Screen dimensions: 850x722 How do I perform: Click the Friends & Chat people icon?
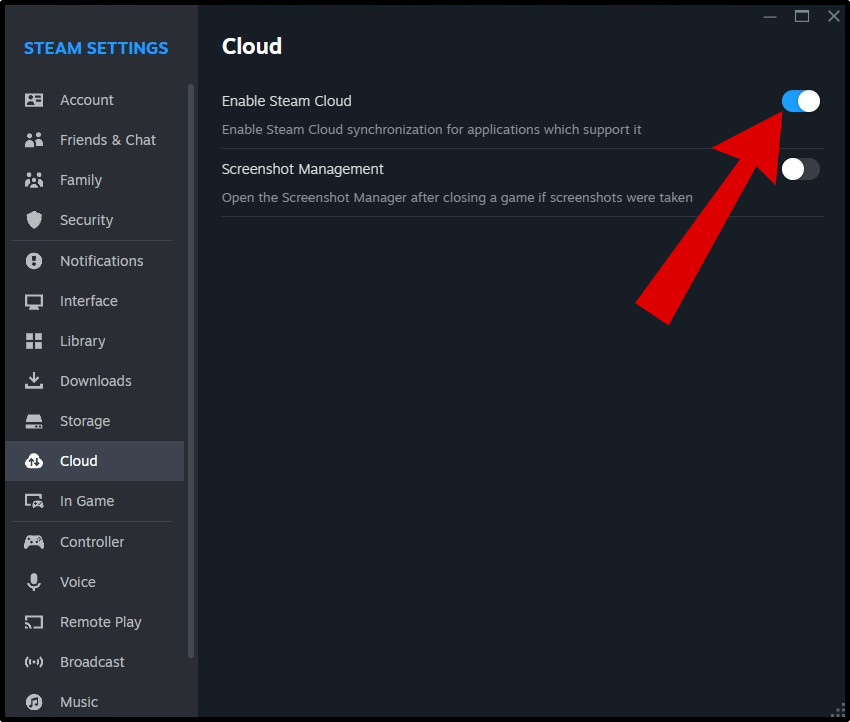point(34,140)
